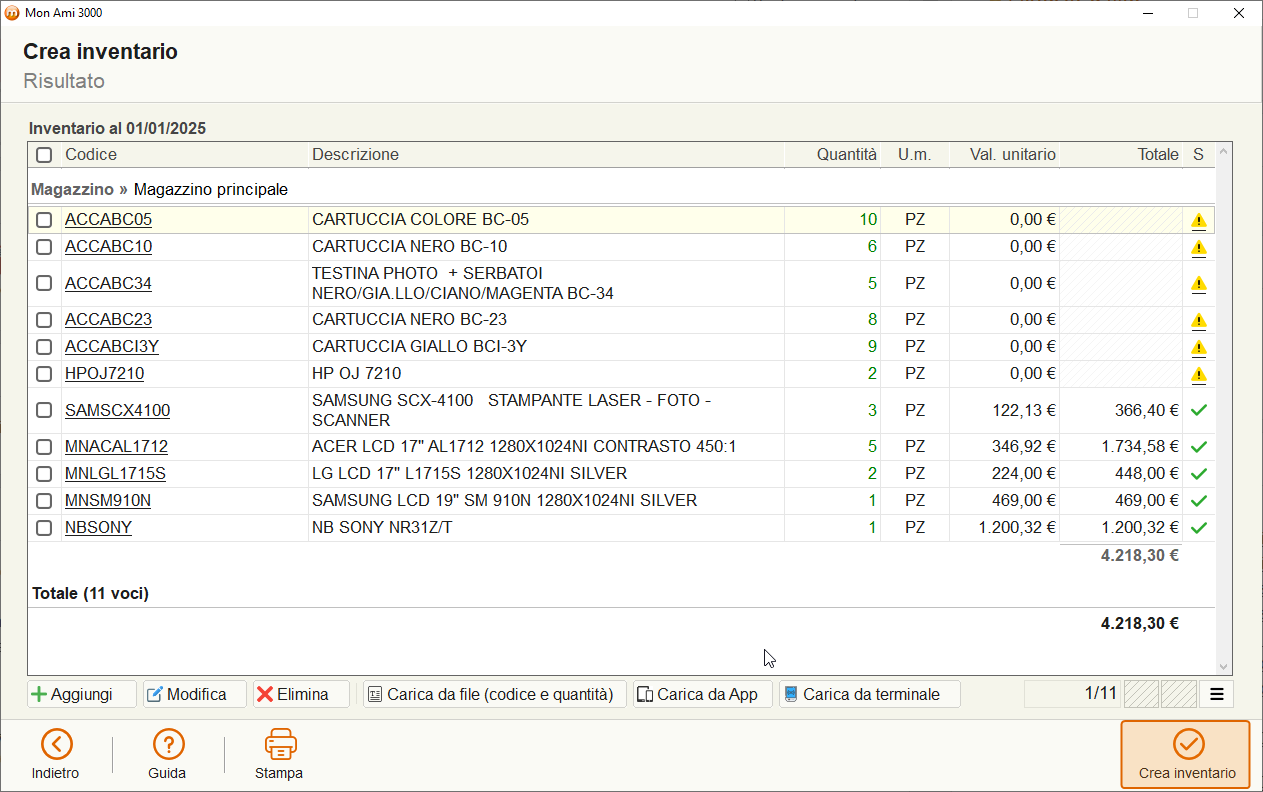Viewport: 1263px width, 792px height.
Task: Open the ACCABC34 code link
Action: coord(108,284)
